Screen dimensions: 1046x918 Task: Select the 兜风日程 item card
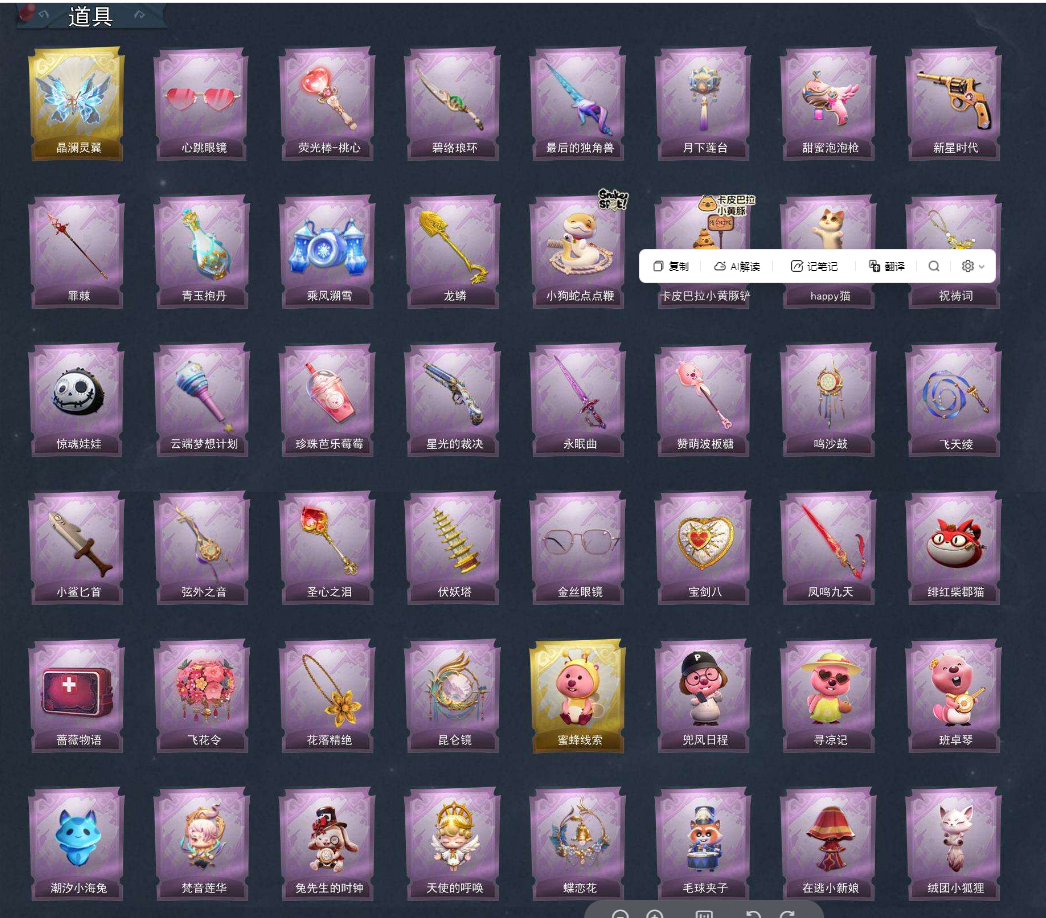click(x=703, y=696)
